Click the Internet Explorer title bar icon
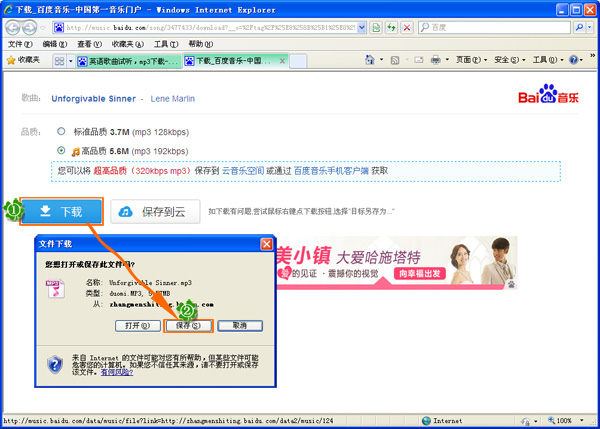Image resolution: width=600 pixels, height=429 pixels. click(8, 10)
